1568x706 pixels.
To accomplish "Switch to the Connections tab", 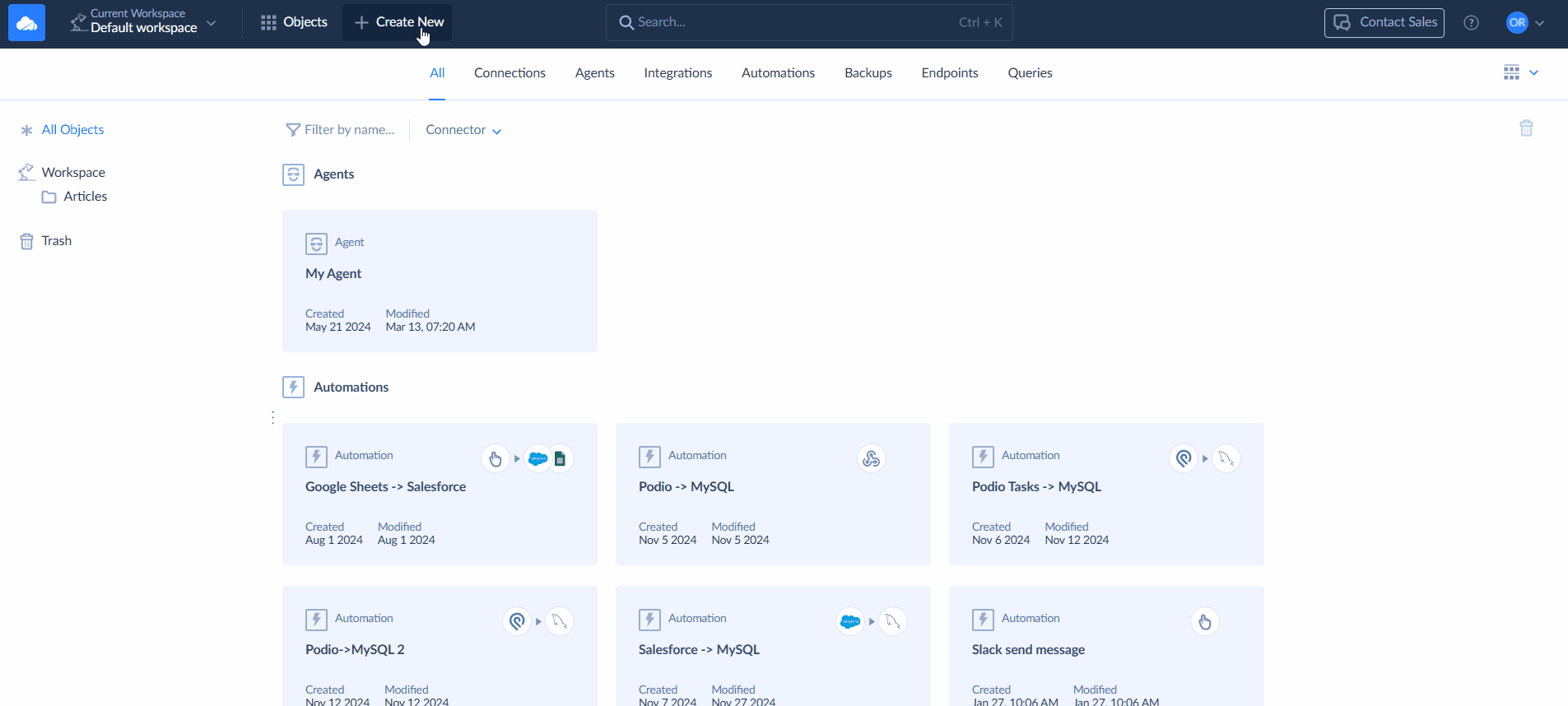I will [509, 73].
